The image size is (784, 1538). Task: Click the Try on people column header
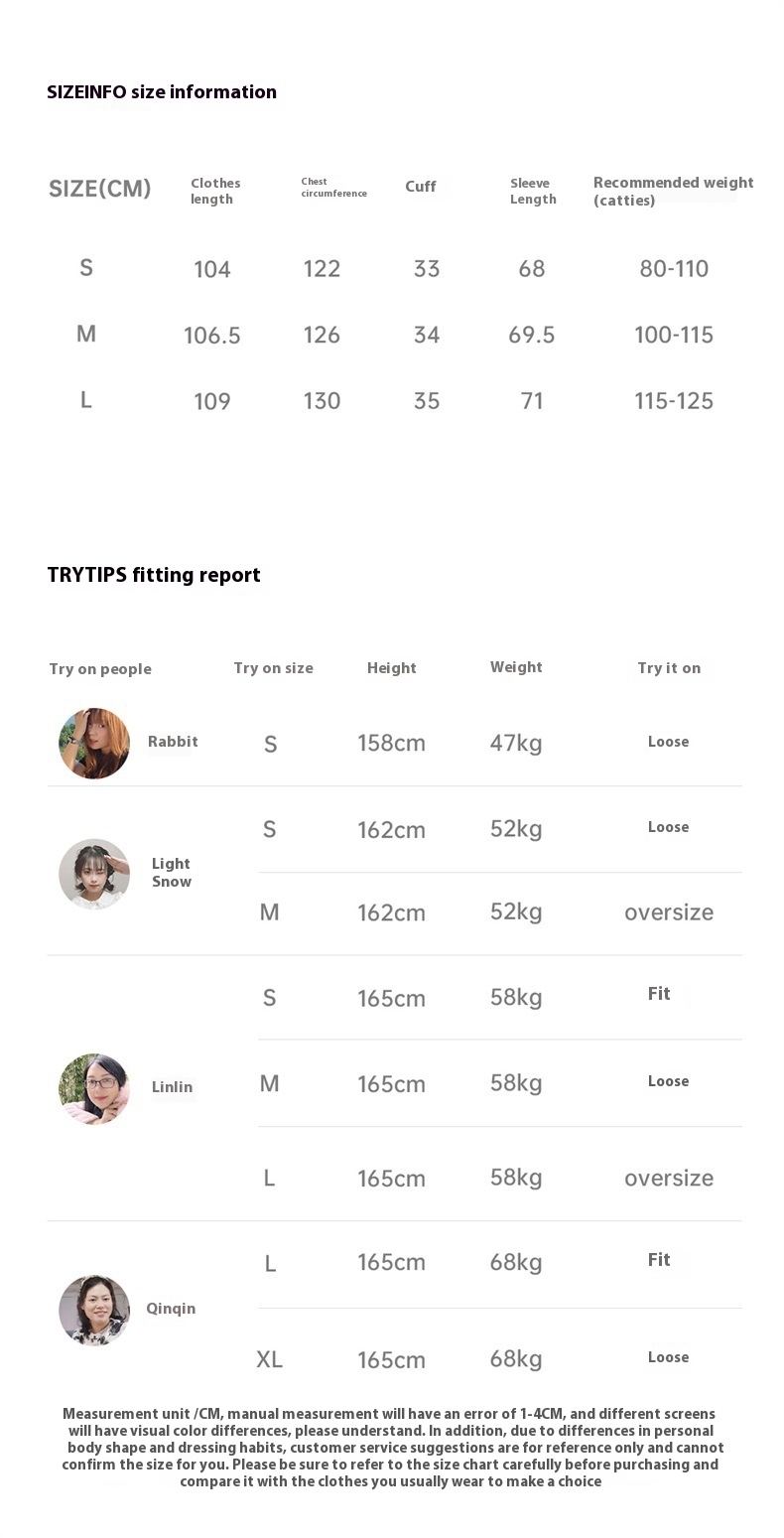tap(100, 668)
